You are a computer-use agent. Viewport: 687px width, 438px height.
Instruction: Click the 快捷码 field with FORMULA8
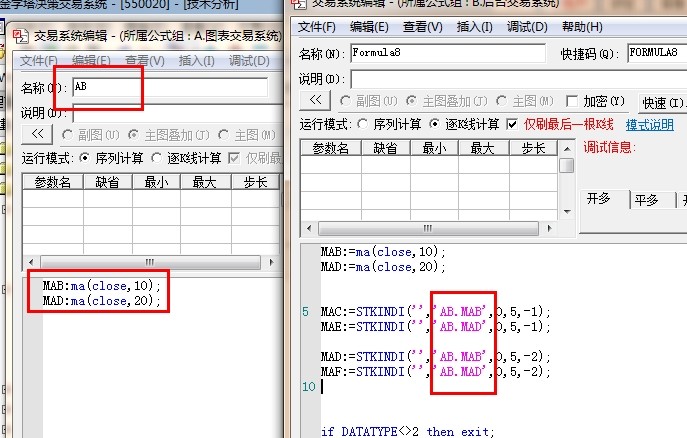pyautogui.click(x=655, y=53)
